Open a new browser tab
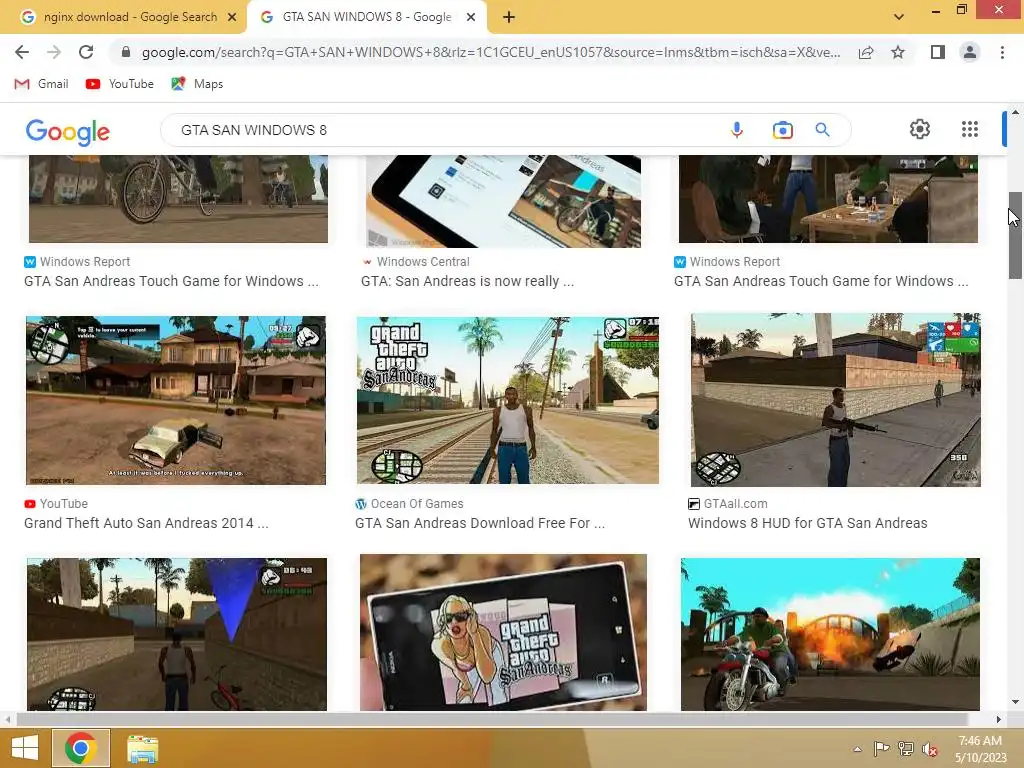Screen dimensions: 1024x768 509,17
